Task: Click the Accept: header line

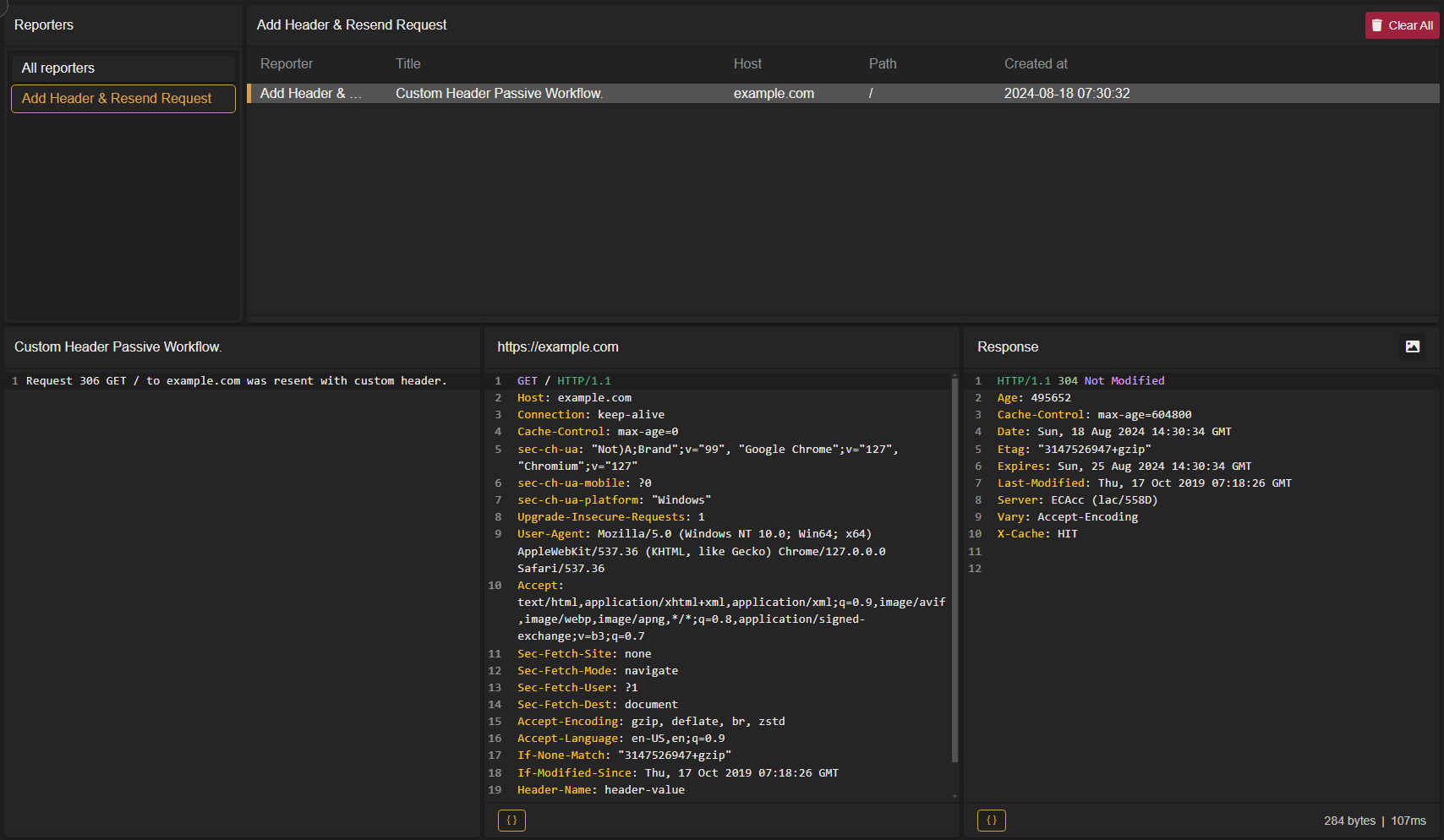Action: (731, 611)
